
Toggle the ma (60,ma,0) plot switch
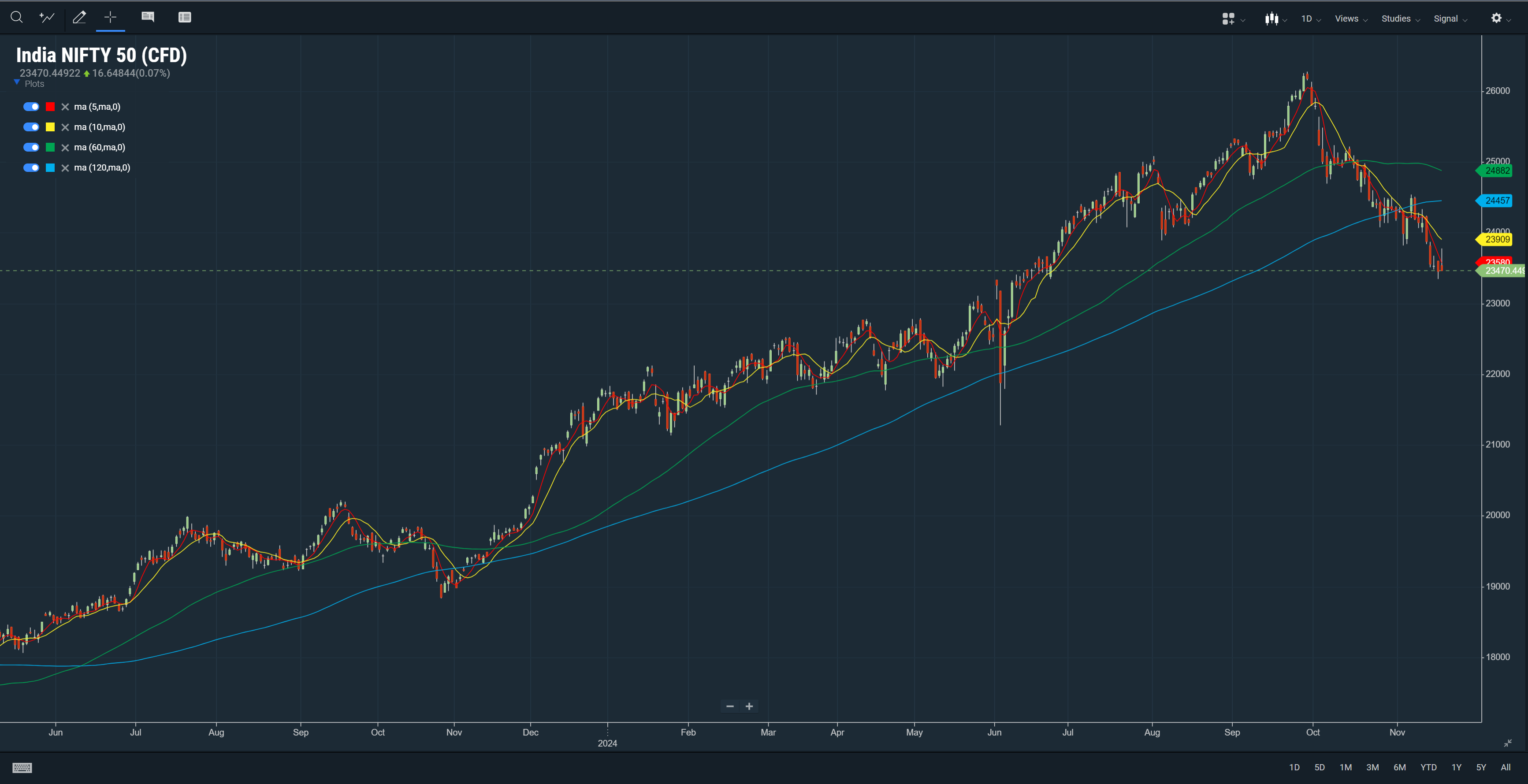pos(31,147)
